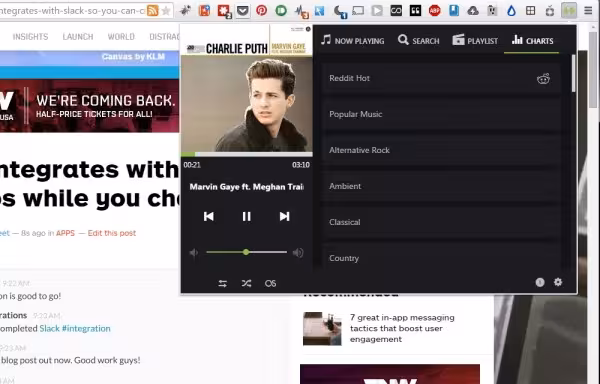
Task: Open the Popular Music chart
Action: point(441,114)
